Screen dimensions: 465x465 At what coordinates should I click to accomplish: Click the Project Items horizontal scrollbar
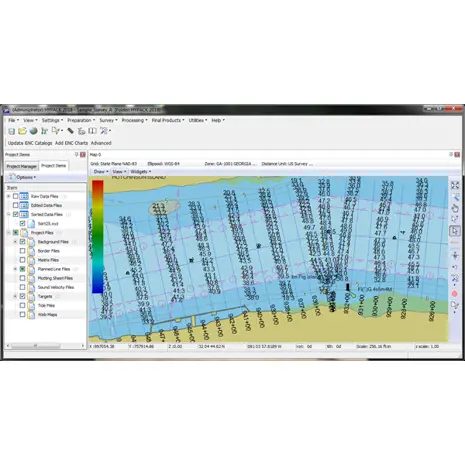coord(45,346)
